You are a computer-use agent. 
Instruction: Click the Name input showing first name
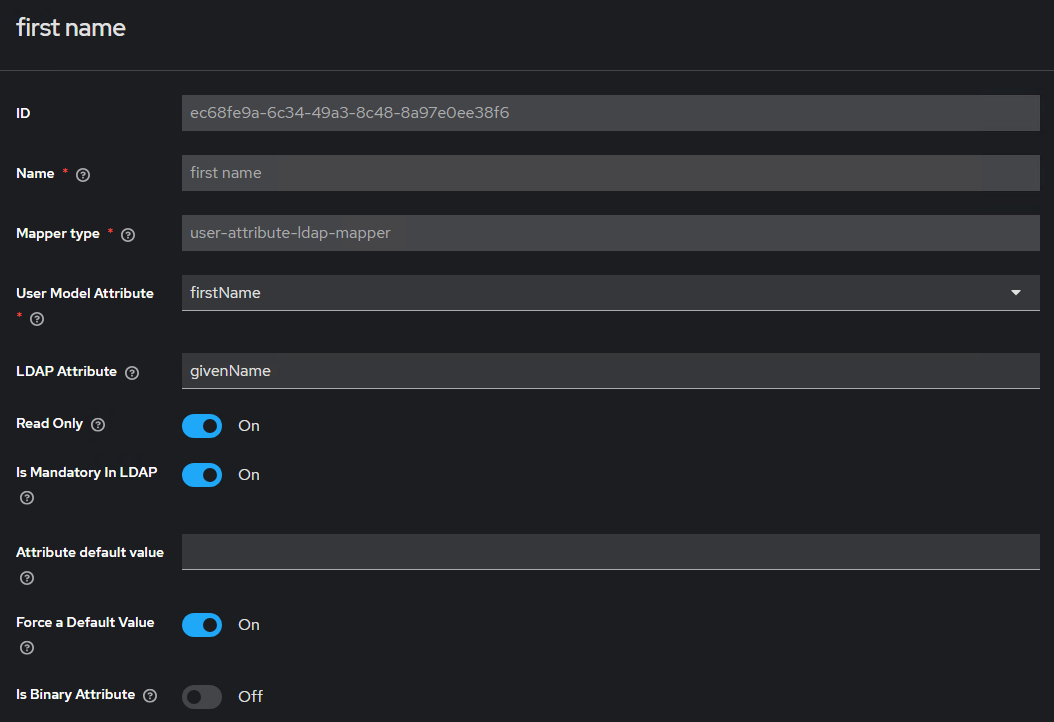(610, 173)
